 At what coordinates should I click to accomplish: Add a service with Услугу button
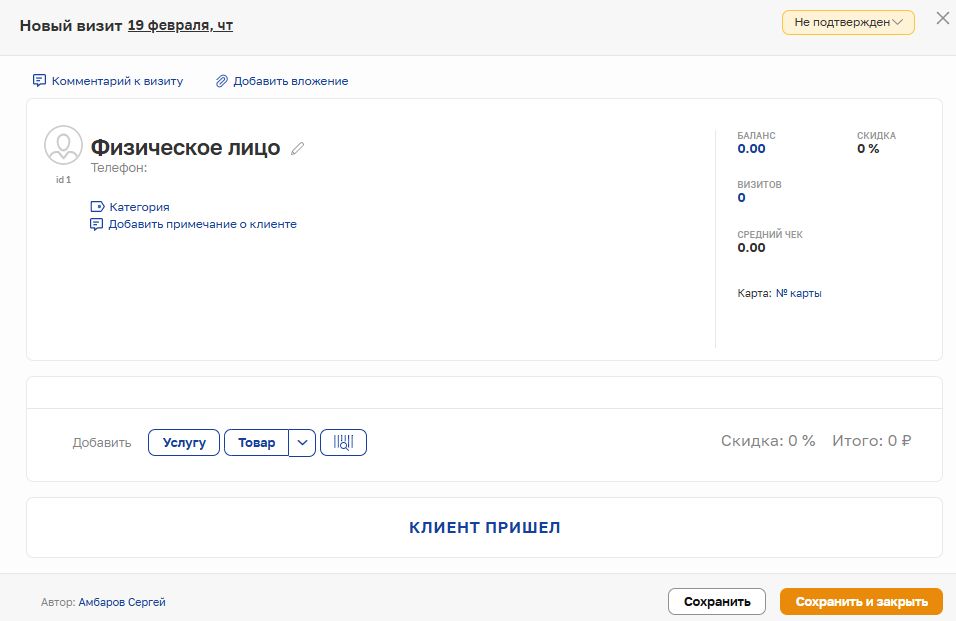point(184,442)
